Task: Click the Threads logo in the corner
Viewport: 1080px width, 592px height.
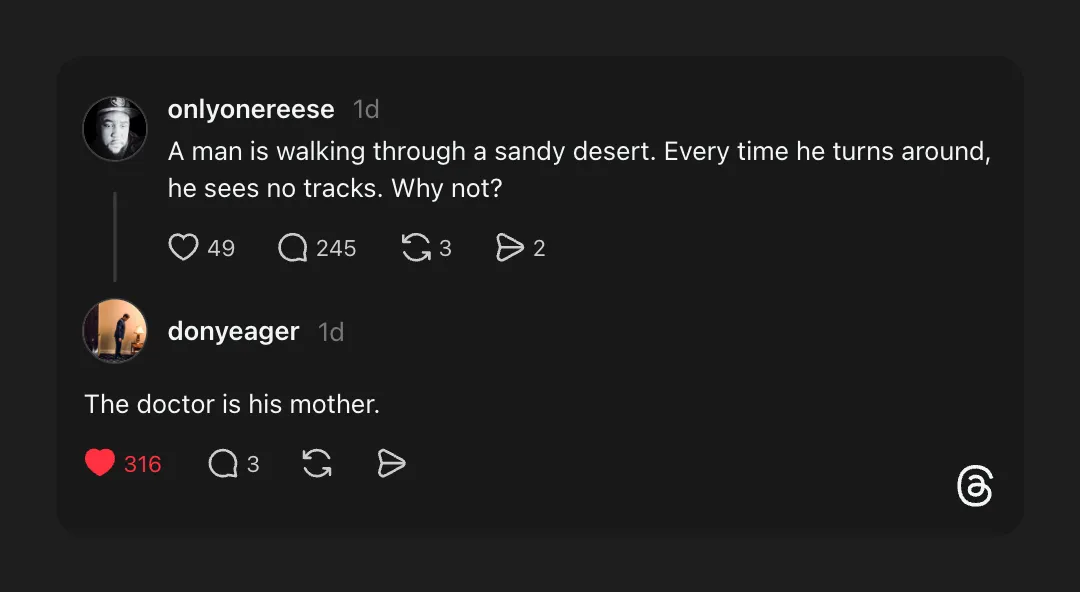Action: point(973,486)
